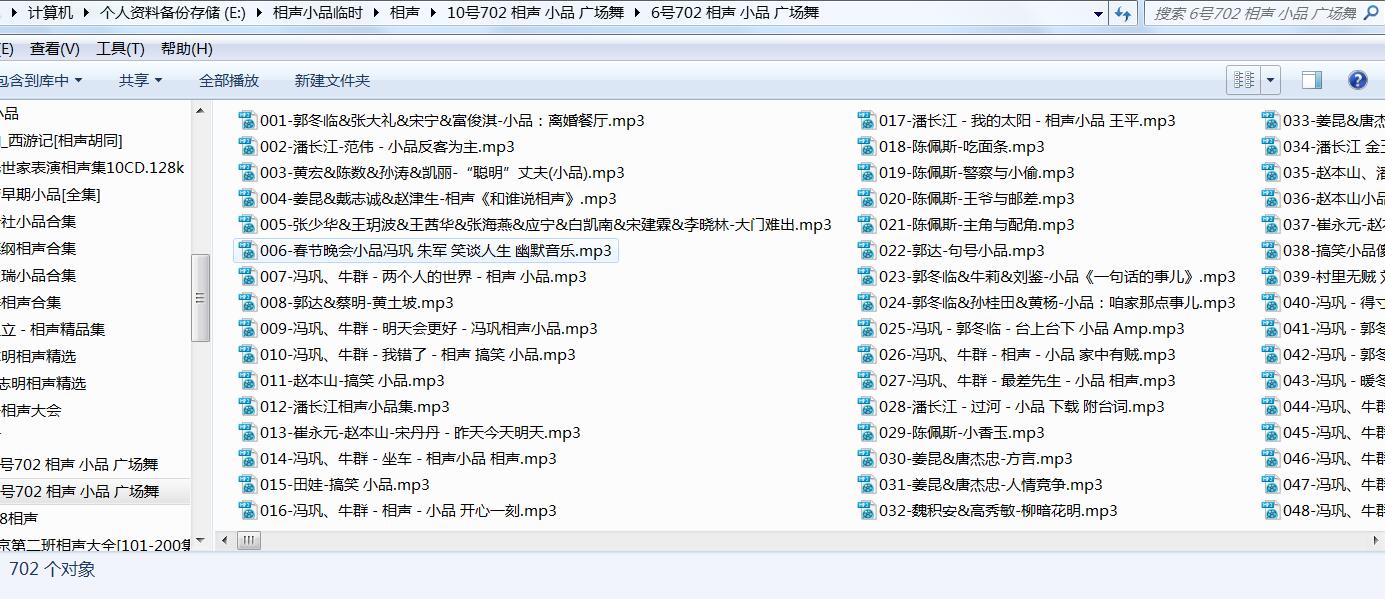Click the mp3 icon of 004-姜昆 和谁说相声
Image resolution: width=1385 pixels, height=599 pixels.
(x=247, y=198)
